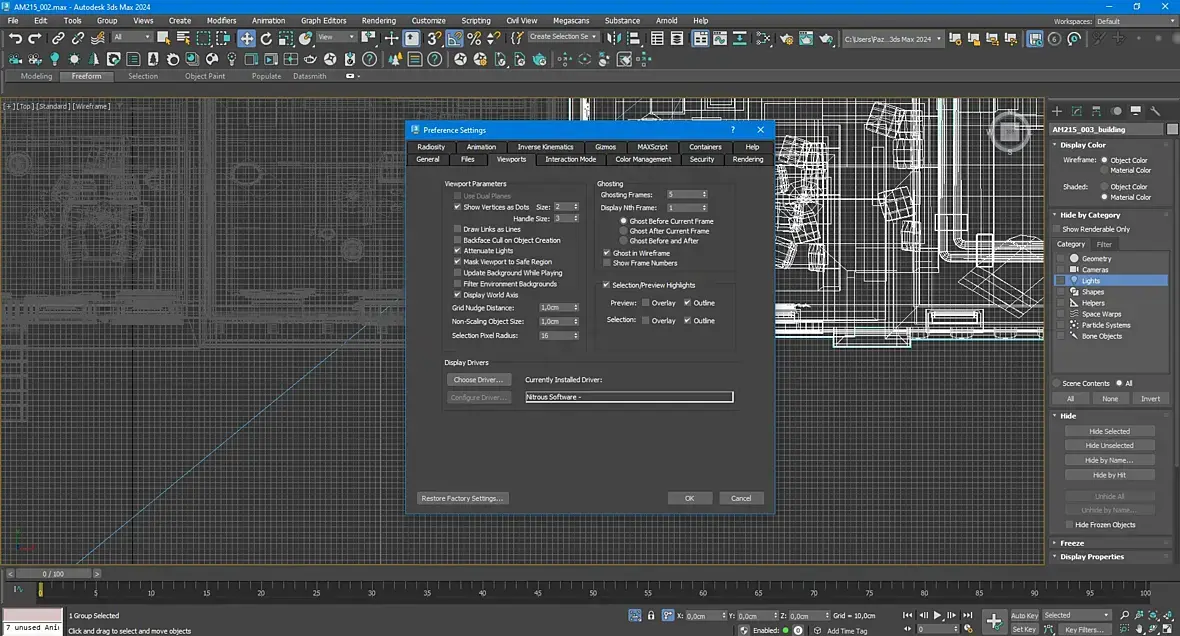The width and height of the screenshot is (1180, 636).
Task: Open the Graph Editors menu
Action: pos(323,20)
